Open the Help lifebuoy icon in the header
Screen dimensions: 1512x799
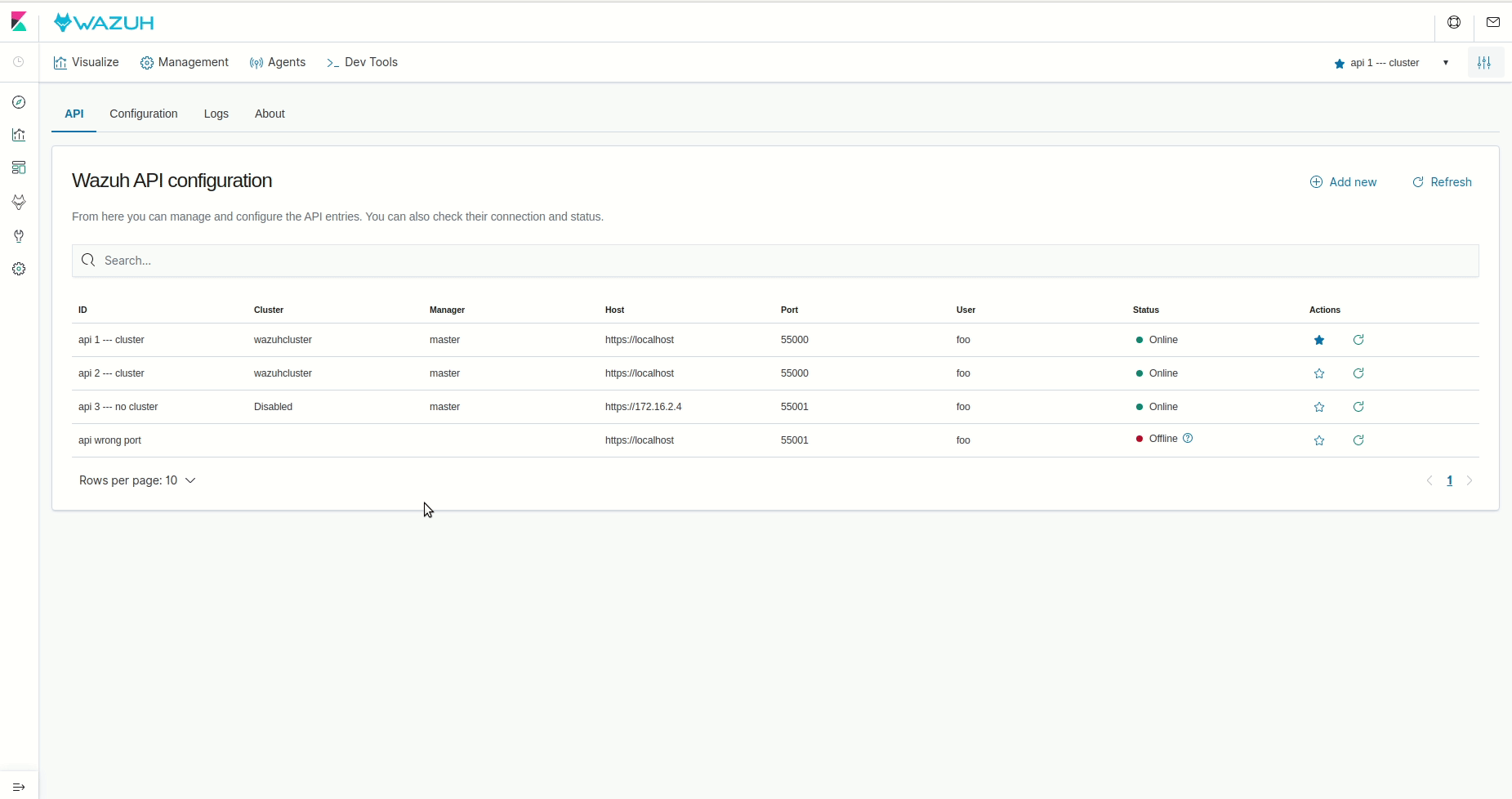1455,22
